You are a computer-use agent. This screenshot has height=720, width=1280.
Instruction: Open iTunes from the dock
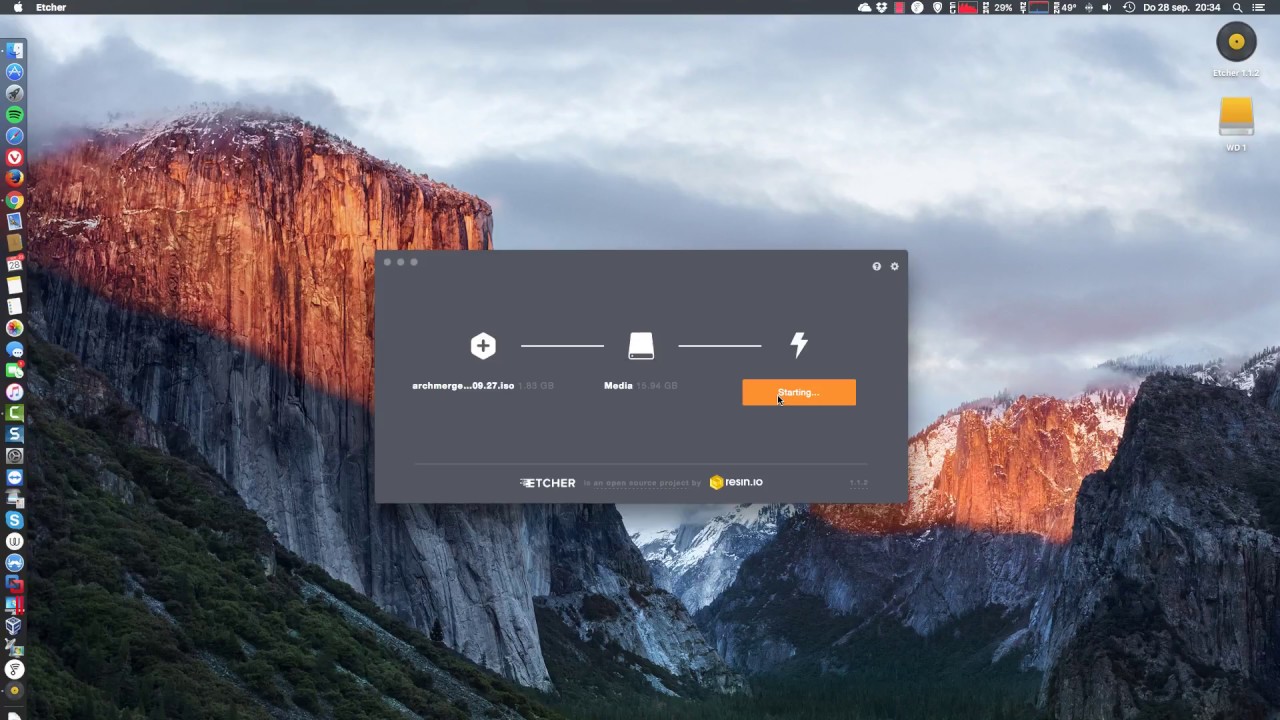14,392
